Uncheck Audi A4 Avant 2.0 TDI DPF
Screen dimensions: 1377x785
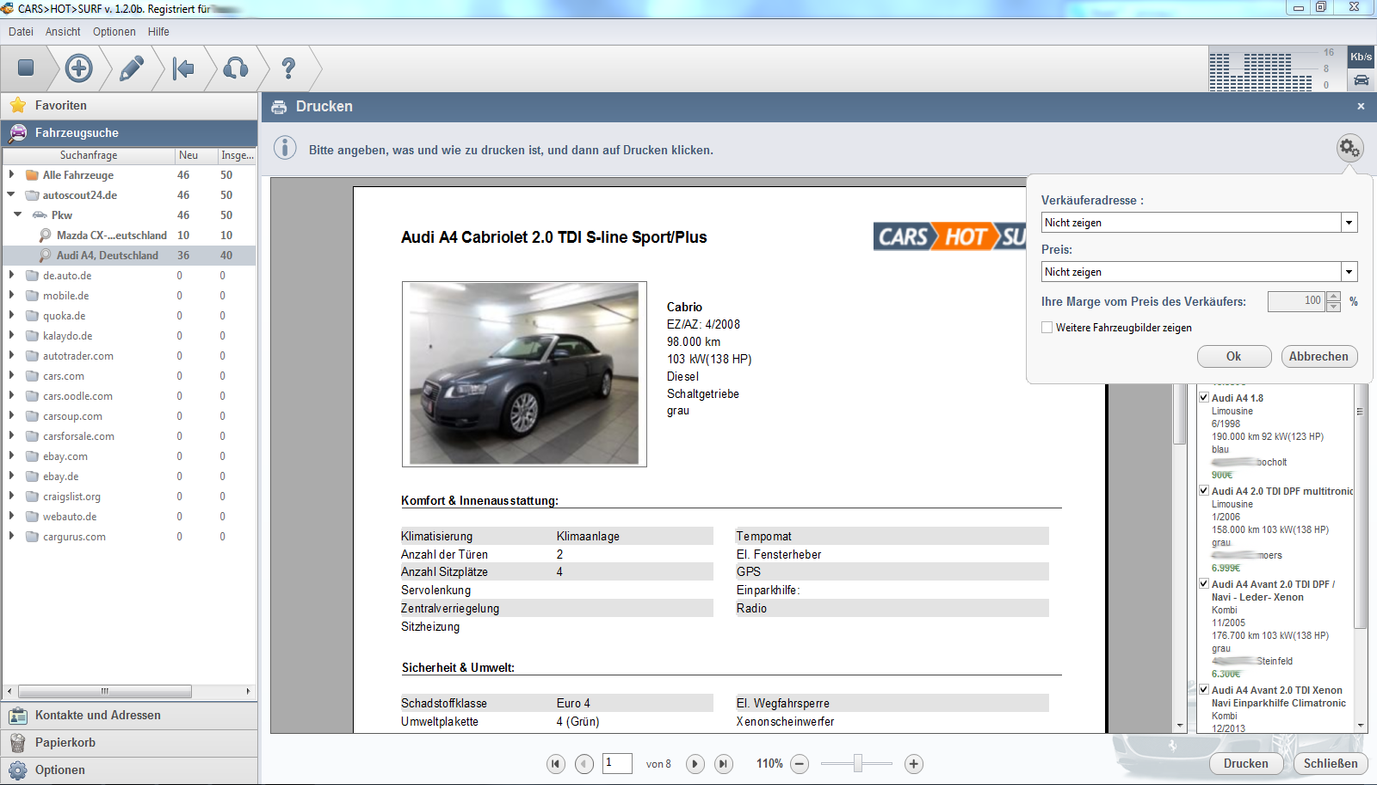tap(1204, 584)
